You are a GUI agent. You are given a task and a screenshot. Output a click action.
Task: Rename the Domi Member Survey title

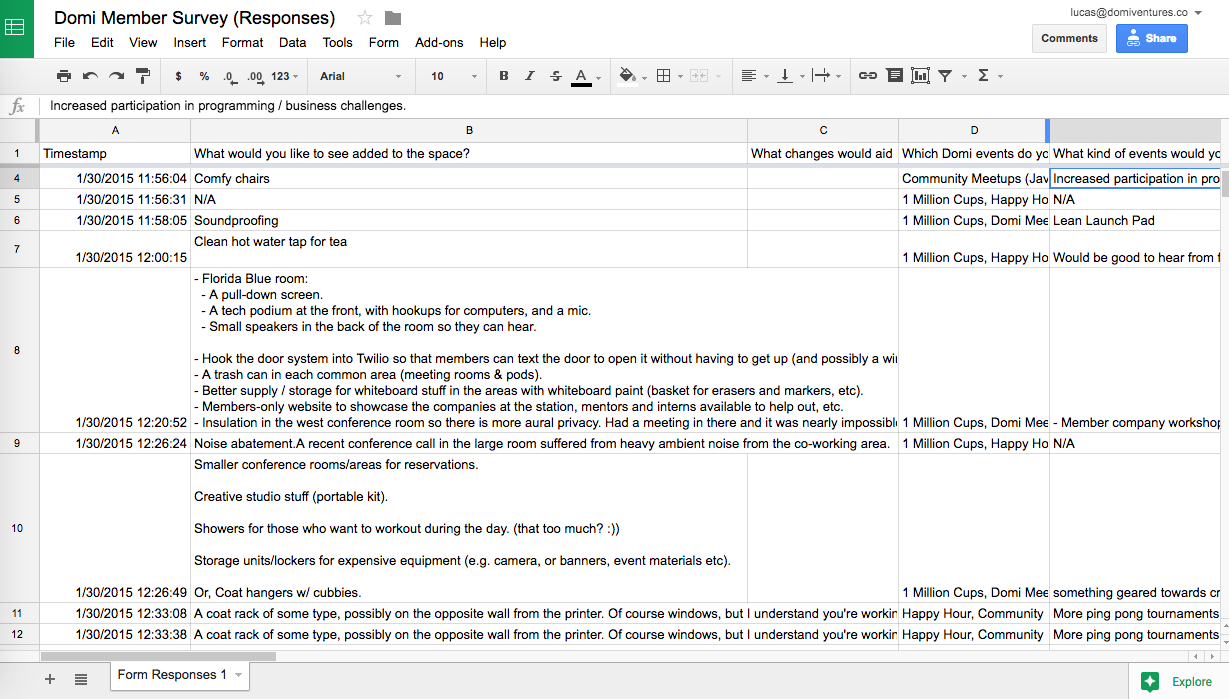coord(194,18)
